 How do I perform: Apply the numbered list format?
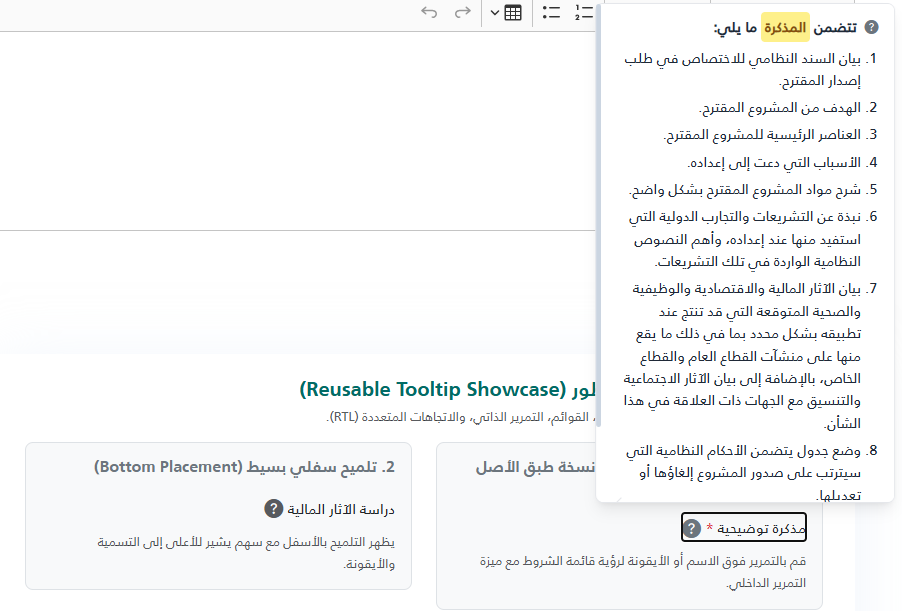(x=584, y=13)
